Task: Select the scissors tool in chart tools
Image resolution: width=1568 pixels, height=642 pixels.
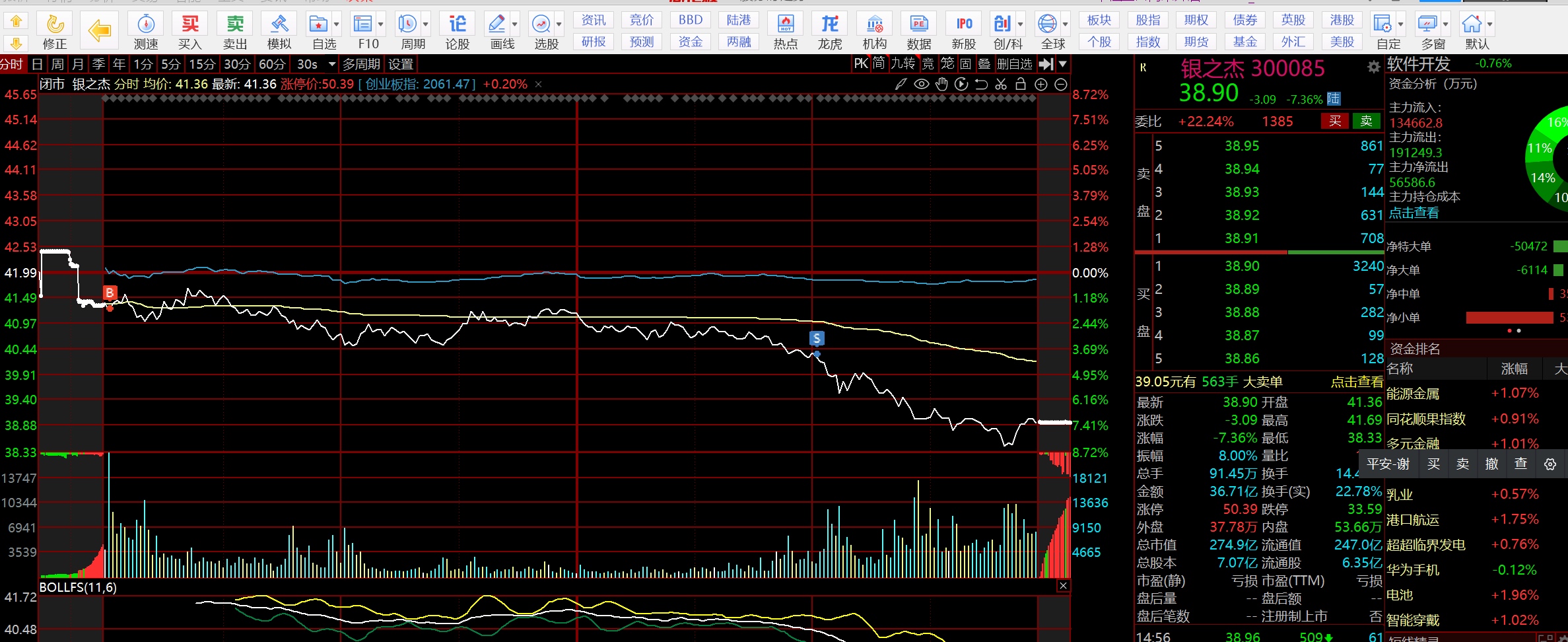Action: (1001, 84)
